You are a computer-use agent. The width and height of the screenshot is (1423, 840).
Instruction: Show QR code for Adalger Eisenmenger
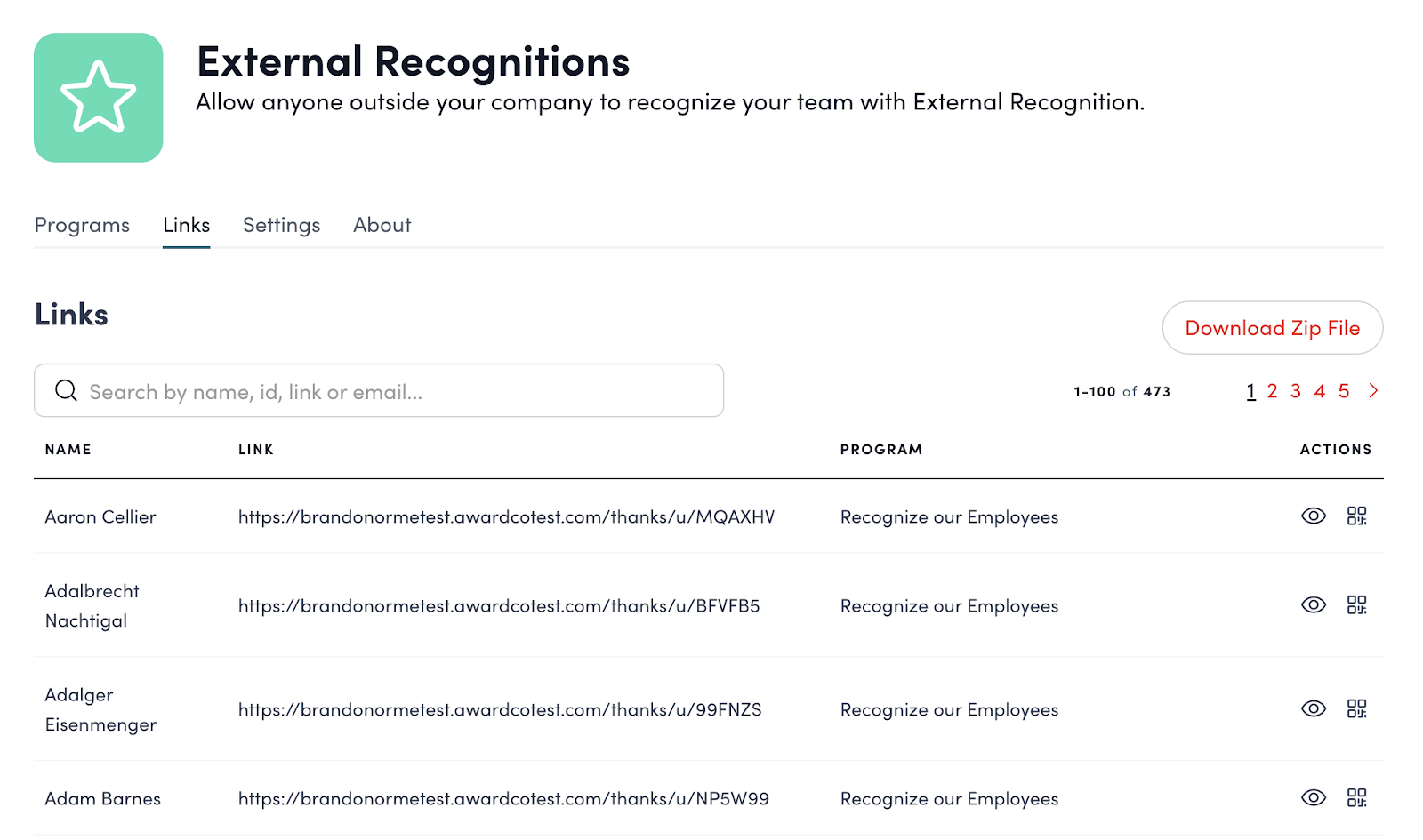point(1356,709)
